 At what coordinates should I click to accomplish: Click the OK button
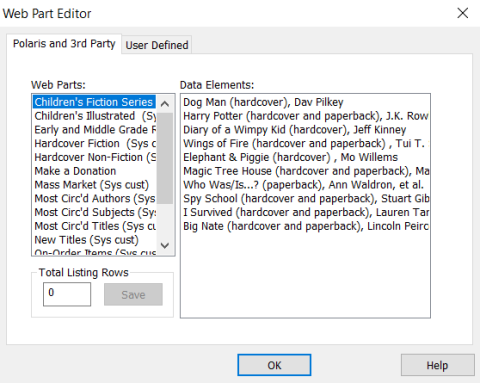click(274, 365)
